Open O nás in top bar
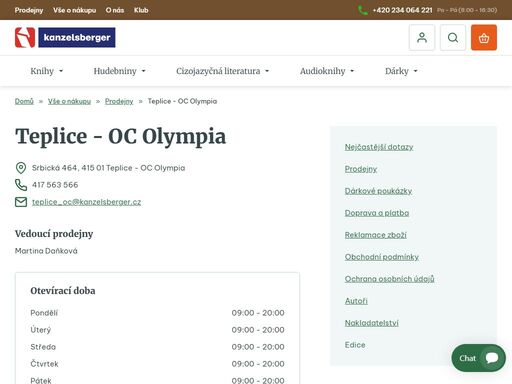This screenshot has height=384, width=512. (x=115, y=10)
